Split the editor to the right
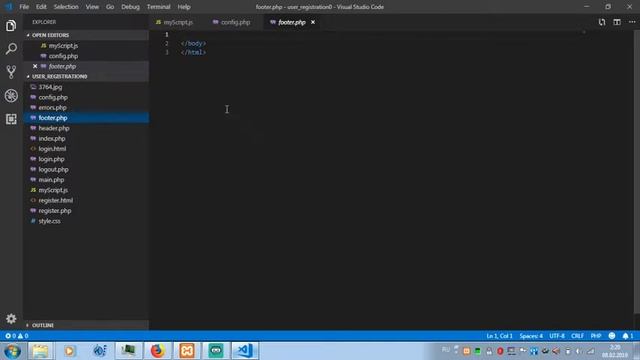The width and height of the screenshot is (640, 360). [x=617, y=22]
